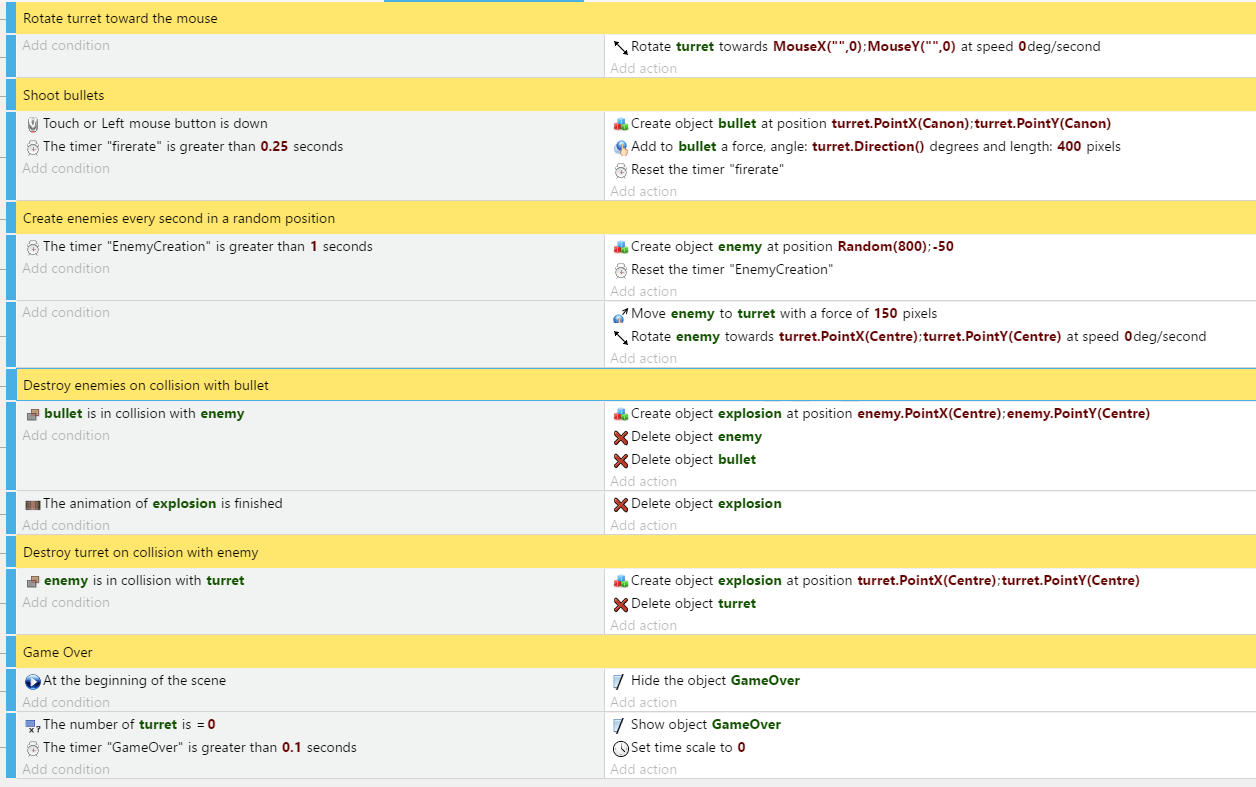Click the animation icon for explosion finished condition
The height and width of the screenshot is (787, 1256).
point(33,504)
